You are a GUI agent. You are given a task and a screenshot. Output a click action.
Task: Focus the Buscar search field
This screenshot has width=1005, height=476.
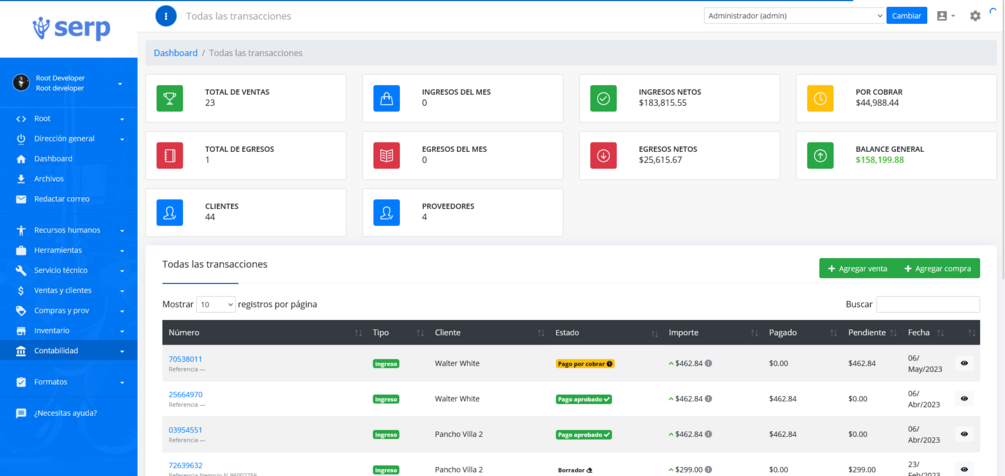[x=928, y=304]
